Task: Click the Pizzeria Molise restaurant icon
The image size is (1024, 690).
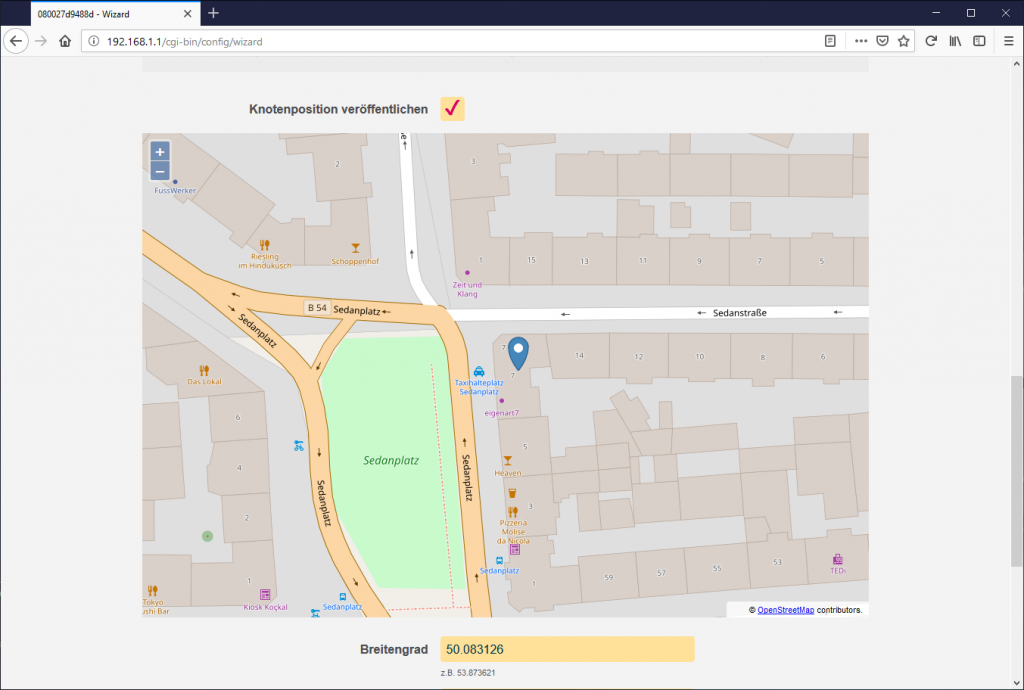Action: 513,512
